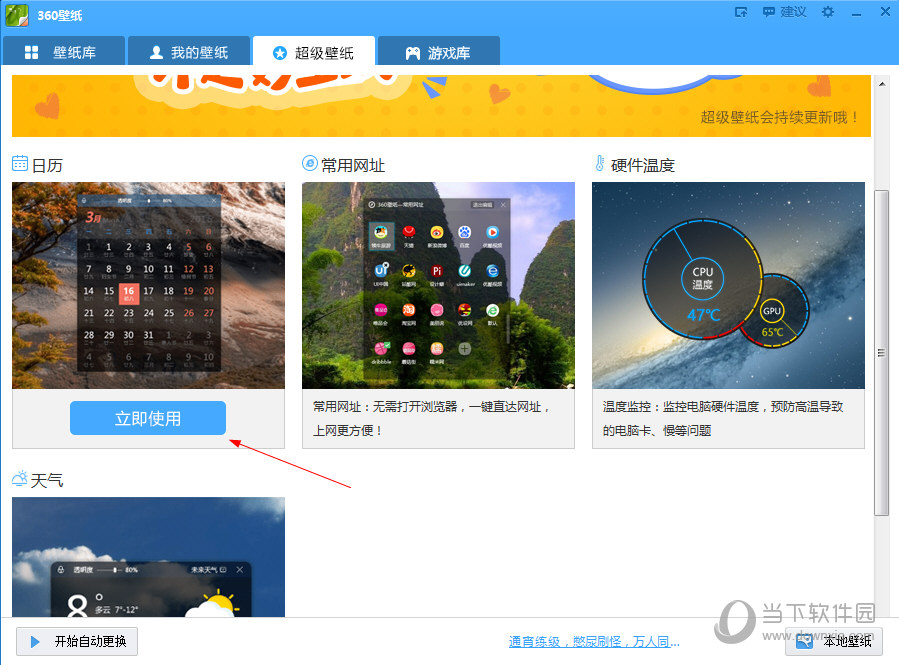Select the 超级壁纸 tab

[x=313, y=52]
